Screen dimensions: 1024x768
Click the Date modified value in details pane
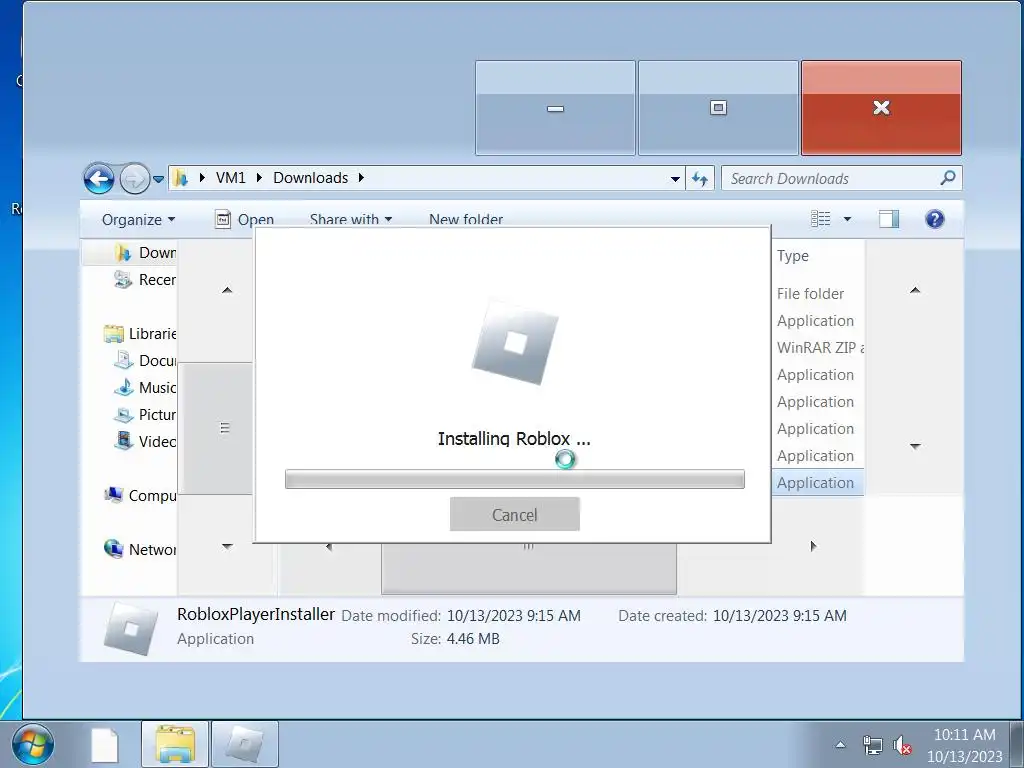coord(514,616)
